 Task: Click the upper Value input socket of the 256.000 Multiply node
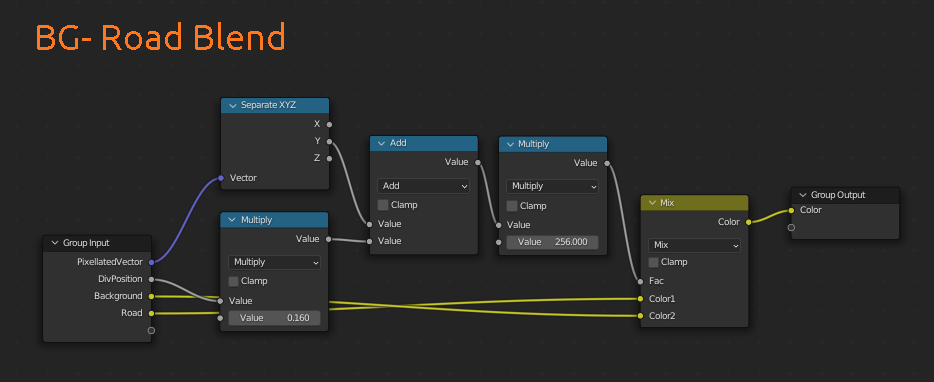(x=499, y=225)
